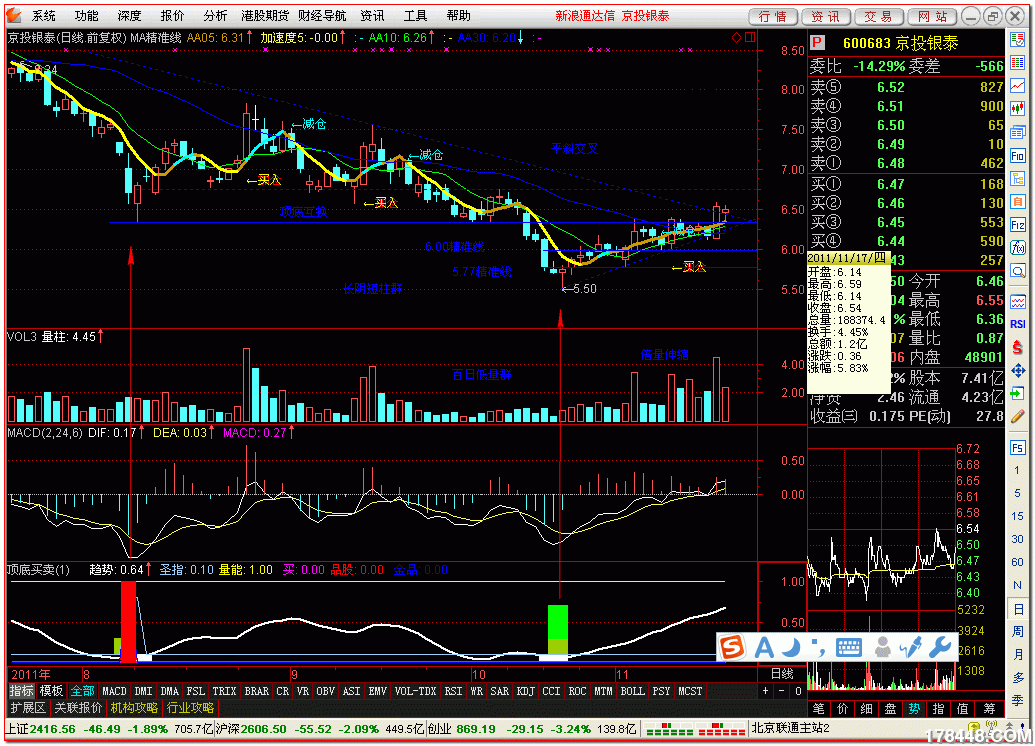
Task: Select the 周 weekly period in sidebar
Action: pyautogui.click(x=1017, y=632)
